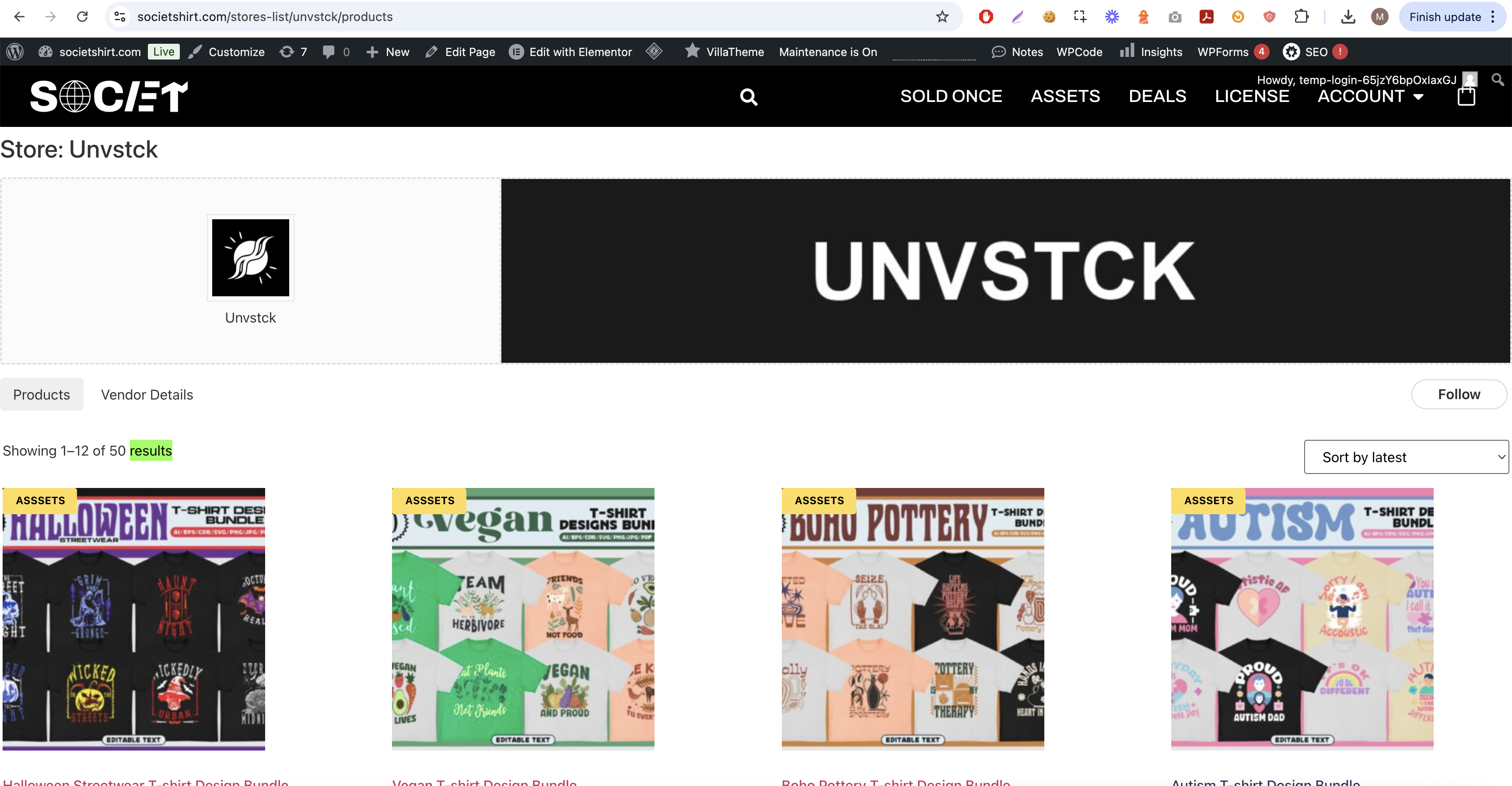This screenshot has width=1512, height=786.
Task: Click the browser address bar URL
Action: coord(265,17)
